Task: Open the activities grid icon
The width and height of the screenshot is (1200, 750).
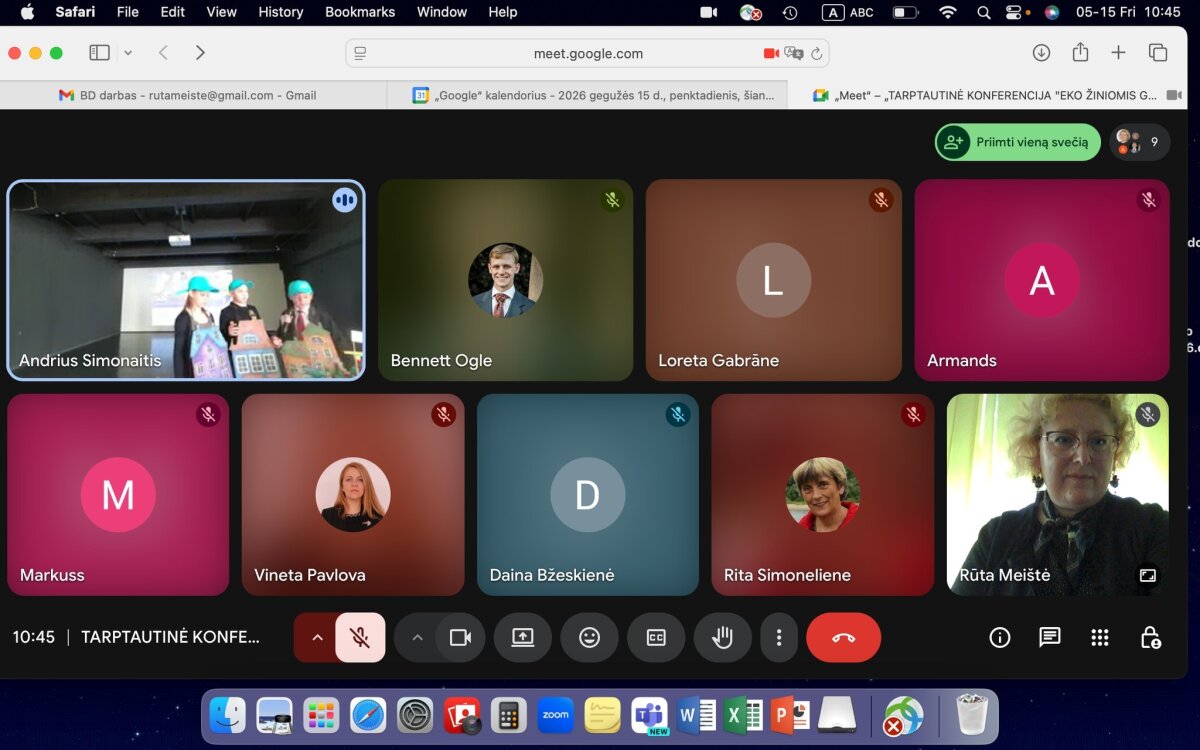Action: [1100, 638]
